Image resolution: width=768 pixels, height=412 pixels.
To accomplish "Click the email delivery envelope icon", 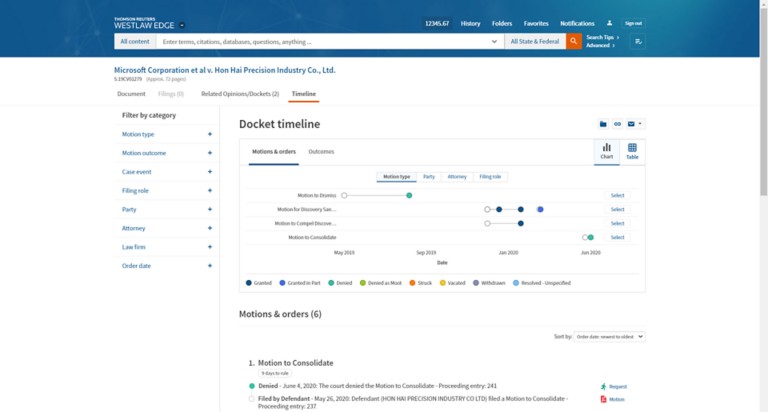I will tap(631, 124).
